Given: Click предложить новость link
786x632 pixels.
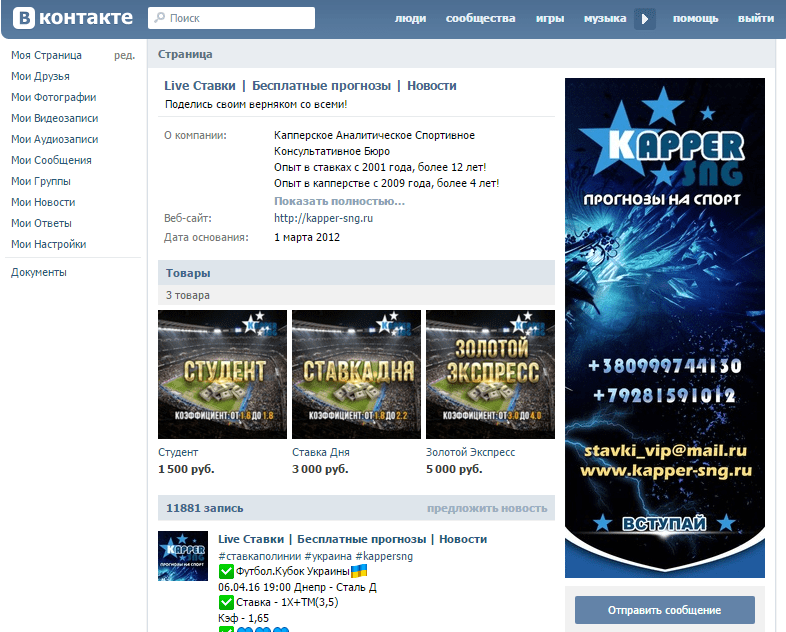Looking at the screenshot, I should click(x=487, y=508).
